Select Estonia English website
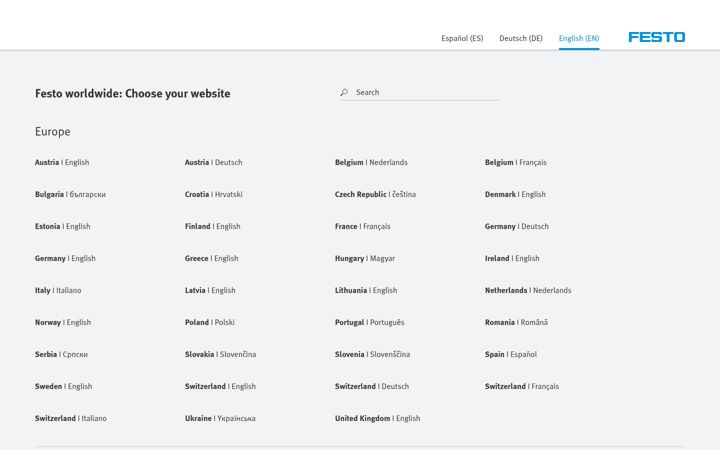The image size is (720, 450). [62, 226]
